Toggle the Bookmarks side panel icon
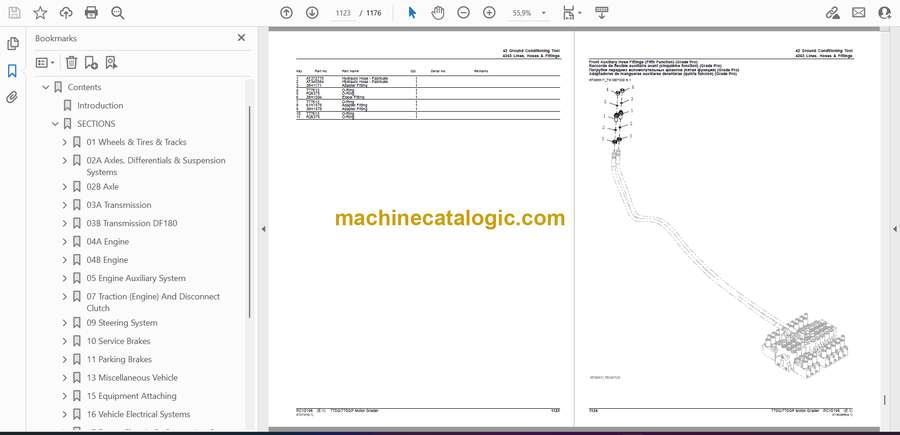This screenshot has width=900, height=435. pos(12,71)
